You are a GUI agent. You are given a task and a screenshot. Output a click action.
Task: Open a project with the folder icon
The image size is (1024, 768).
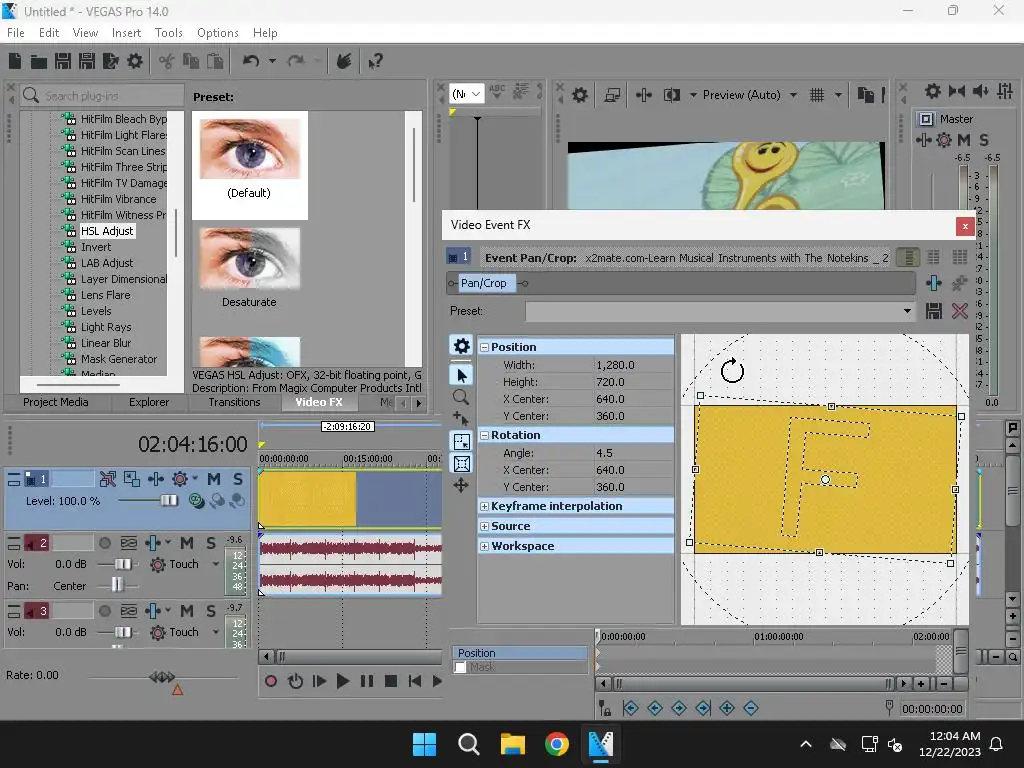(39, 61)
